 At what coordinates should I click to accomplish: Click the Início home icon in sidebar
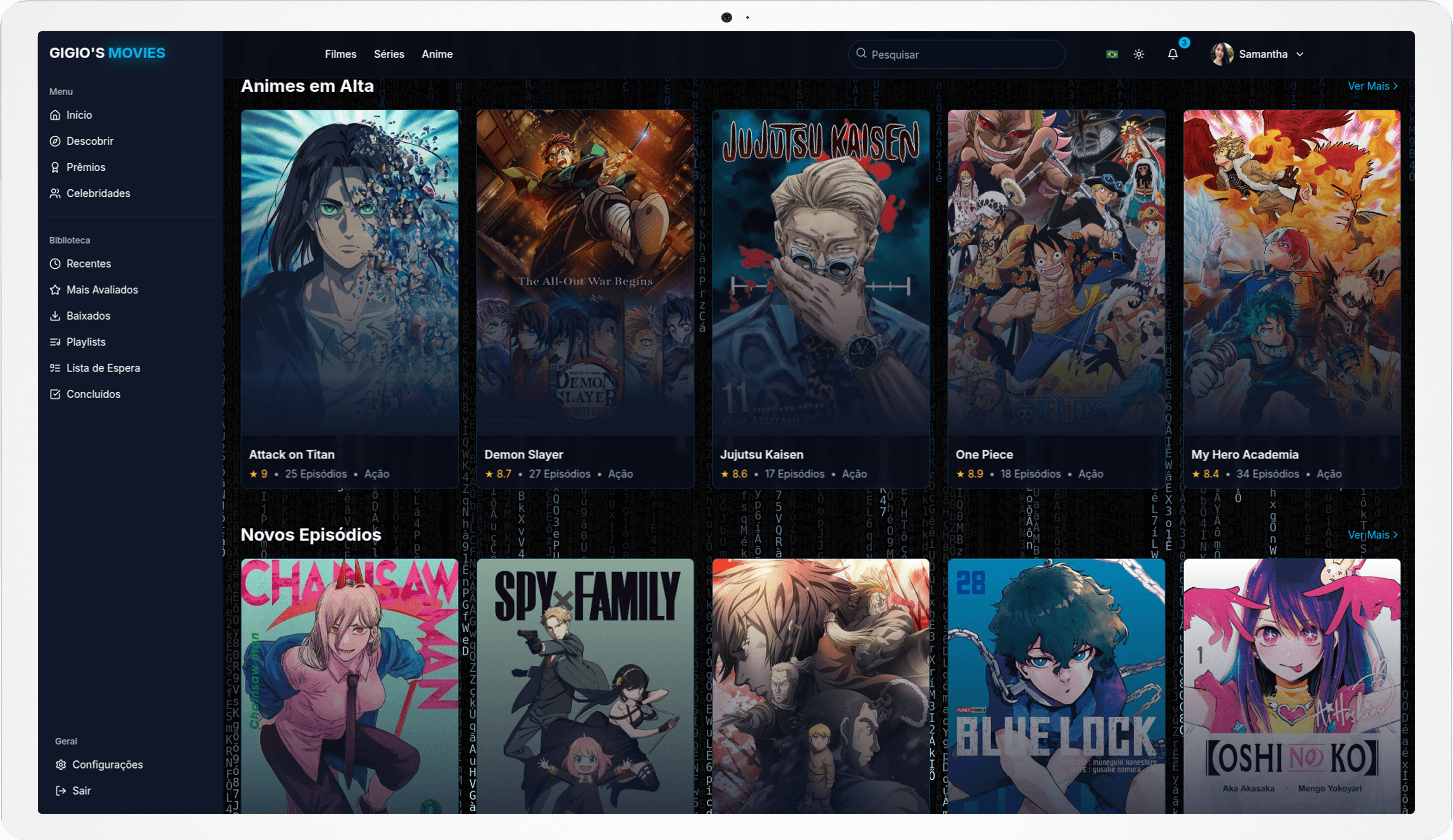pos(55,115)
